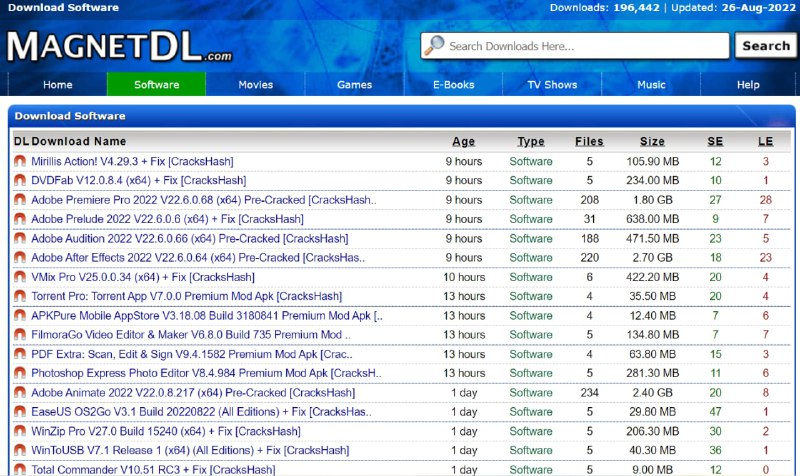Sort by the Size column header
800x476 pixels.
point(652,141)
